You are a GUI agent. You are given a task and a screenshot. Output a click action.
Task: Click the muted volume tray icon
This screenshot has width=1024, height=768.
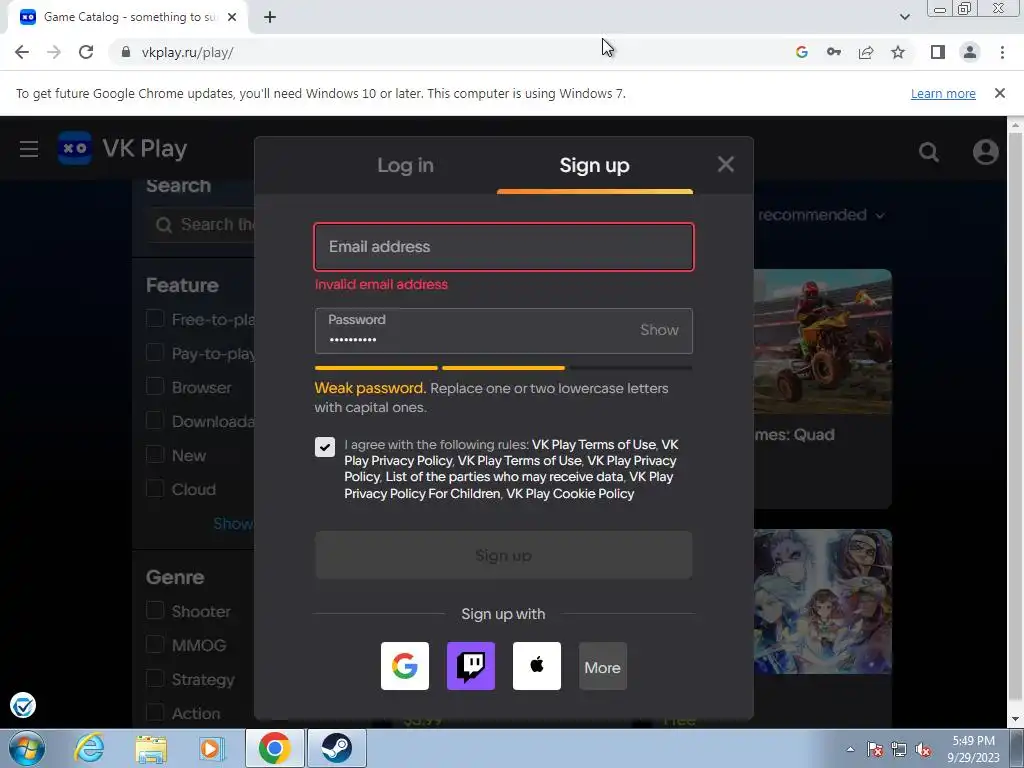pos(923,749)
